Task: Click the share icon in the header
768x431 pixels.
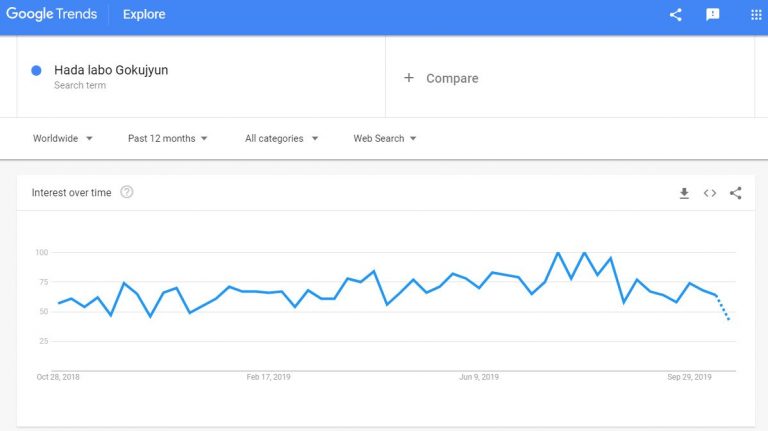Action: click(675, 14)
